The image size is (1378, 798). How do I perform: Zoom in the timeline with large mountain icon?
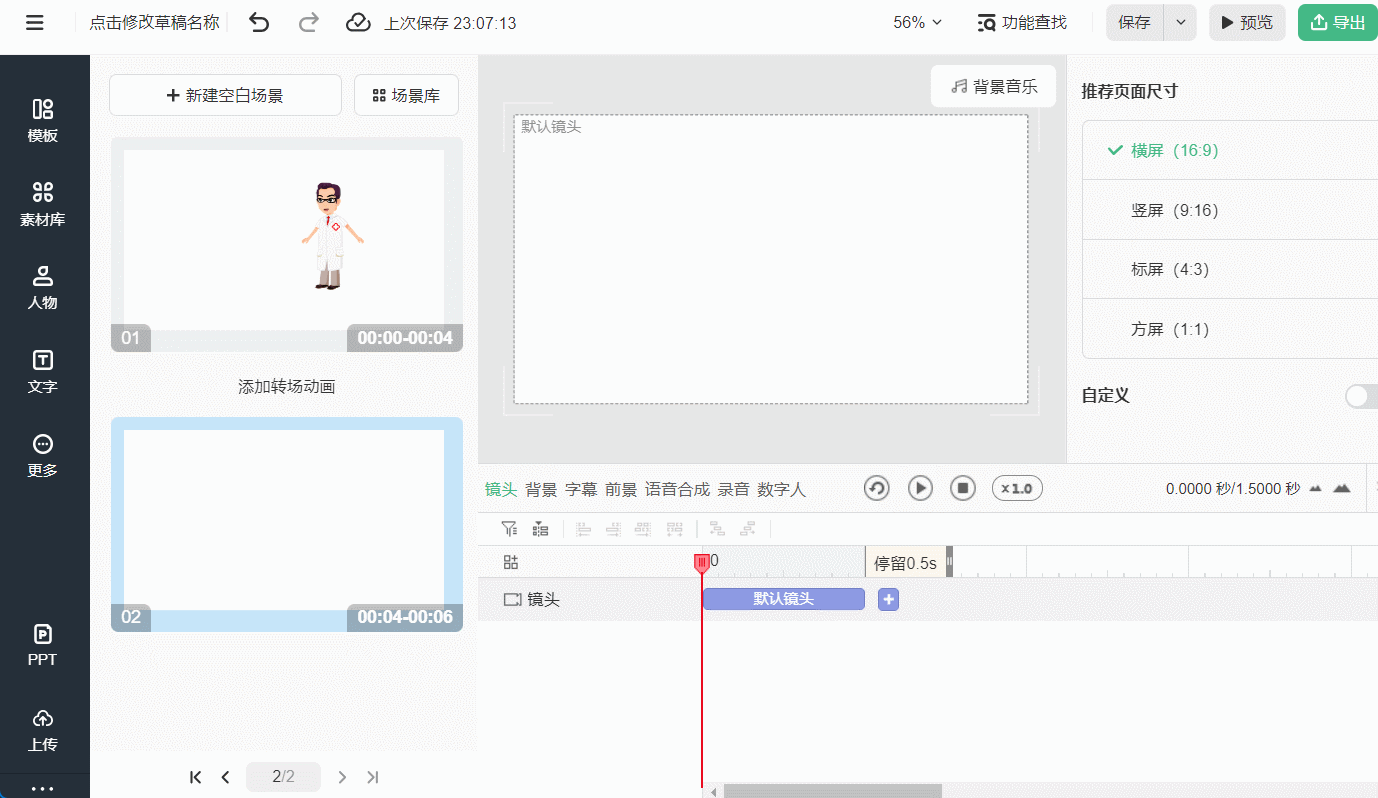tap(1342, 488)
